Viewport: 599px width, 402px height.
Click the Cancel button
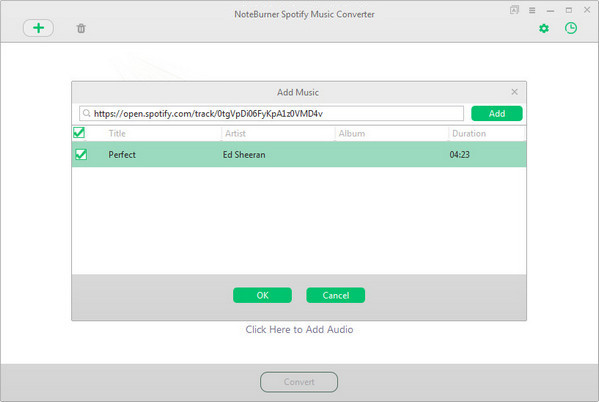click(335, 295)
